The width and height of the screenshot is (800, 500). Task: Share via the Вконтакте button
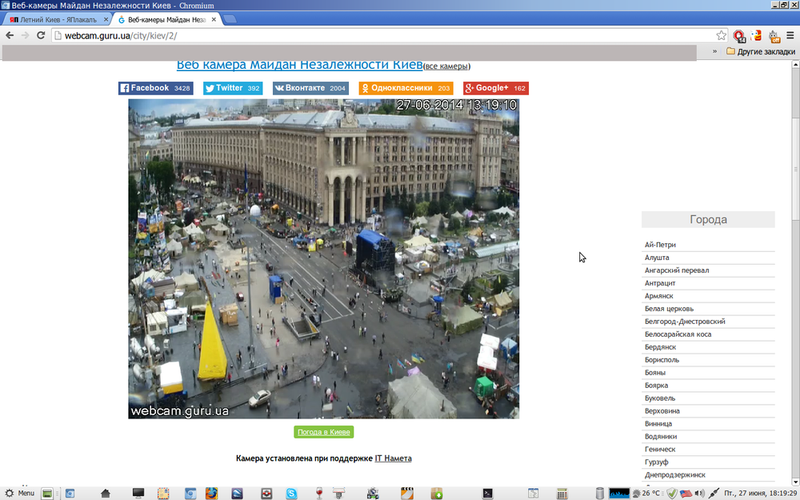tap(311, 88)
